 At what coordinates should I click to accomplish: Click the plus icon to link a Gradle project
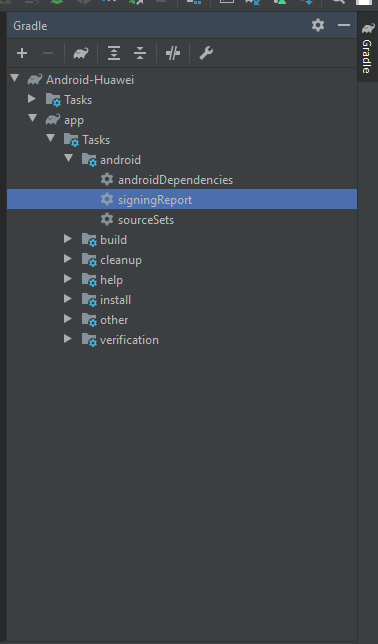click(22, 53)
